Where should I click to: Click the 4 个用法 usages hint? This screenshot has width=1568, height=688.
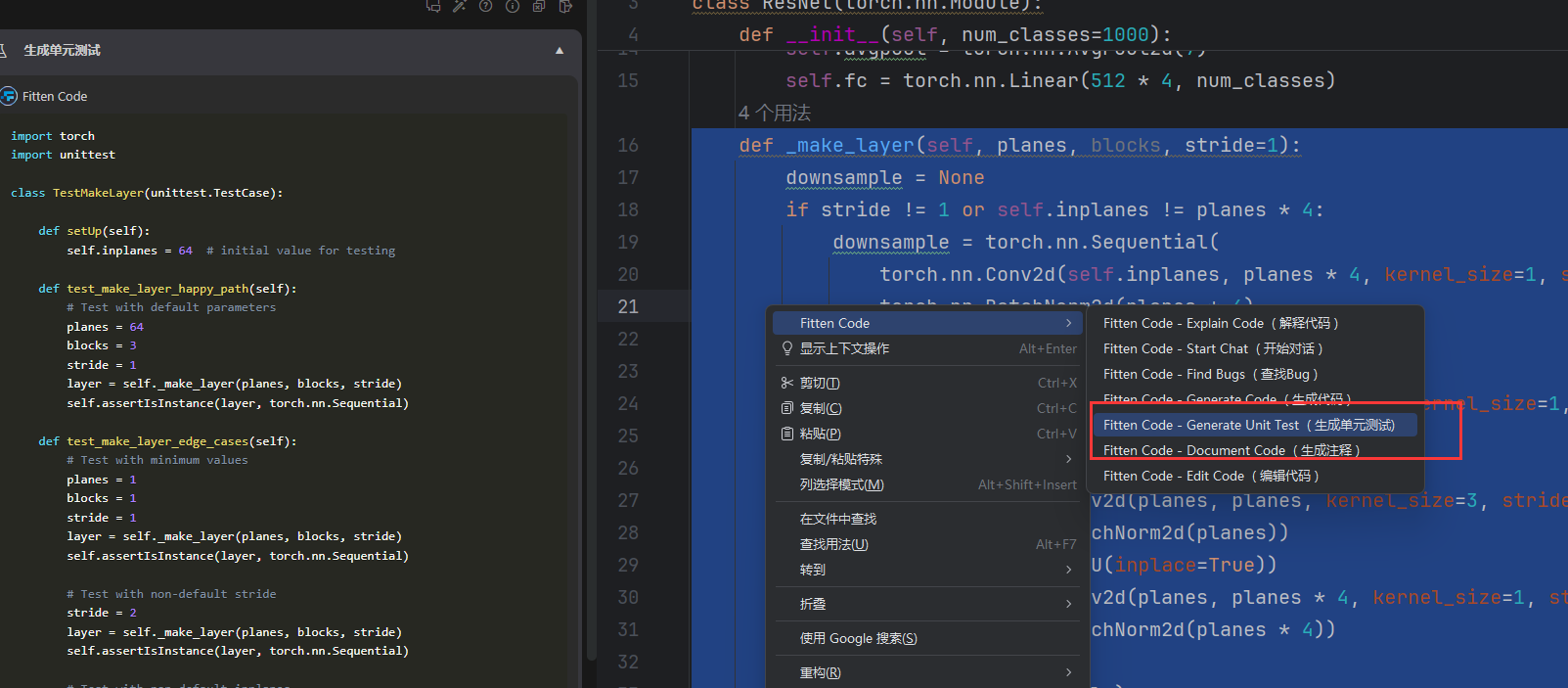pos(775,113)
